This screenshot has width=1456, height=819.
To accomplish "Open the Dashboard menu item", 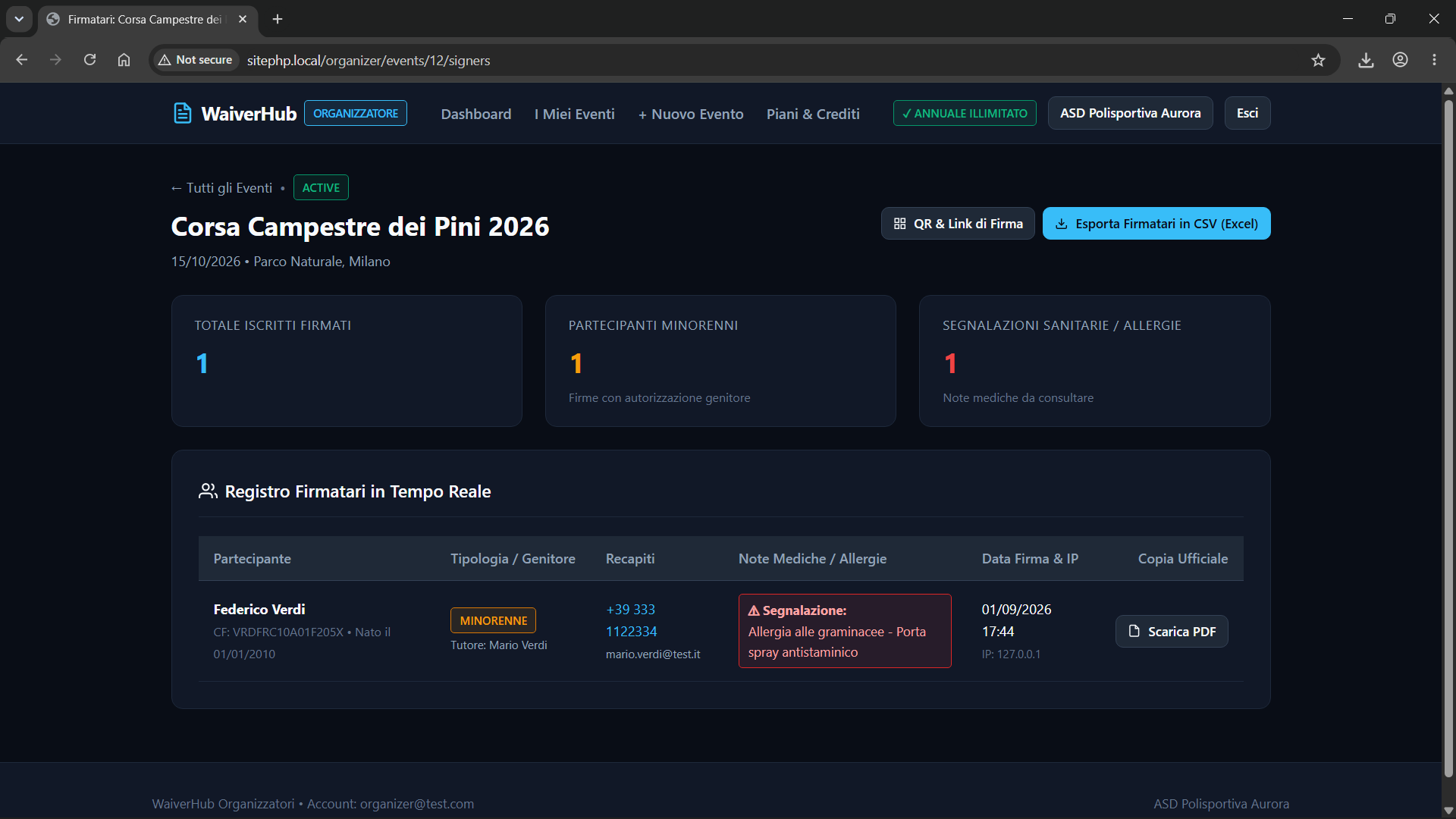I will coord(476,114).
